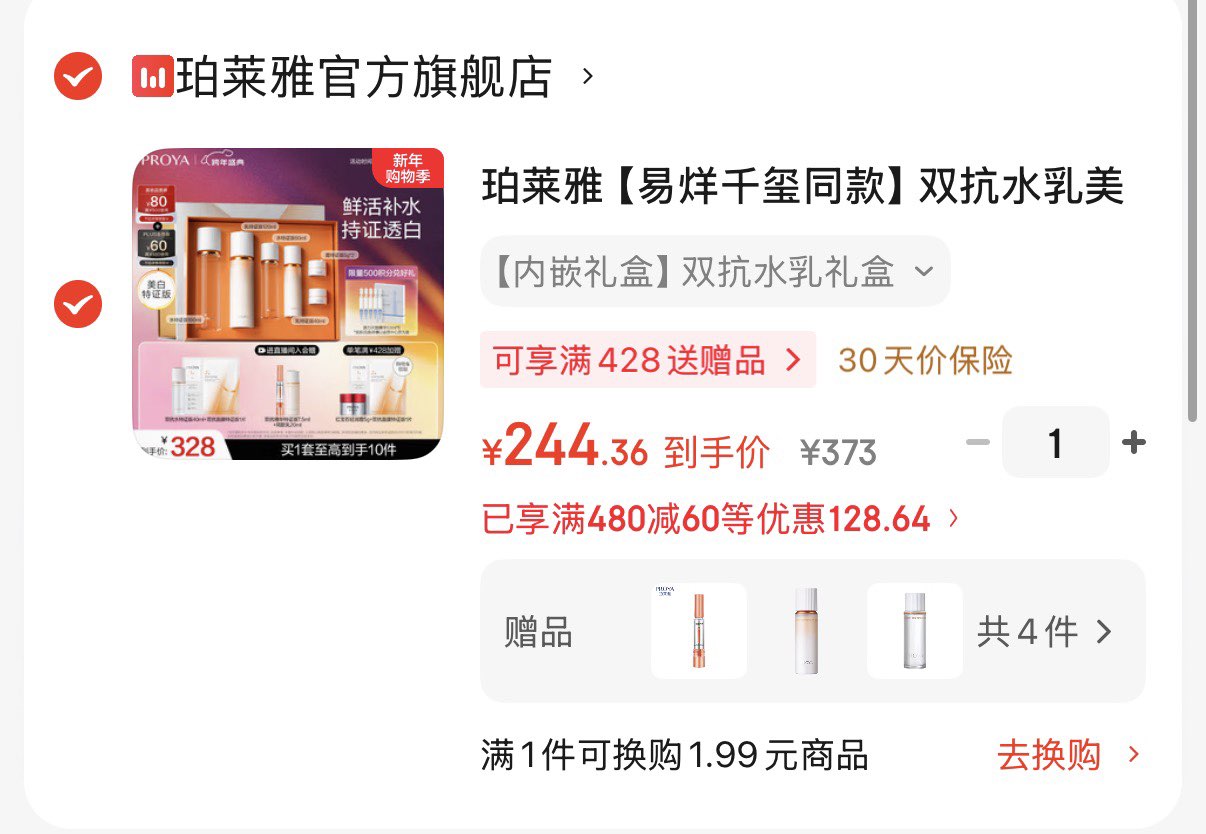Expand the 共4件 gifts list
This screenshot has width=1206, height=834.
(1044, 632)
